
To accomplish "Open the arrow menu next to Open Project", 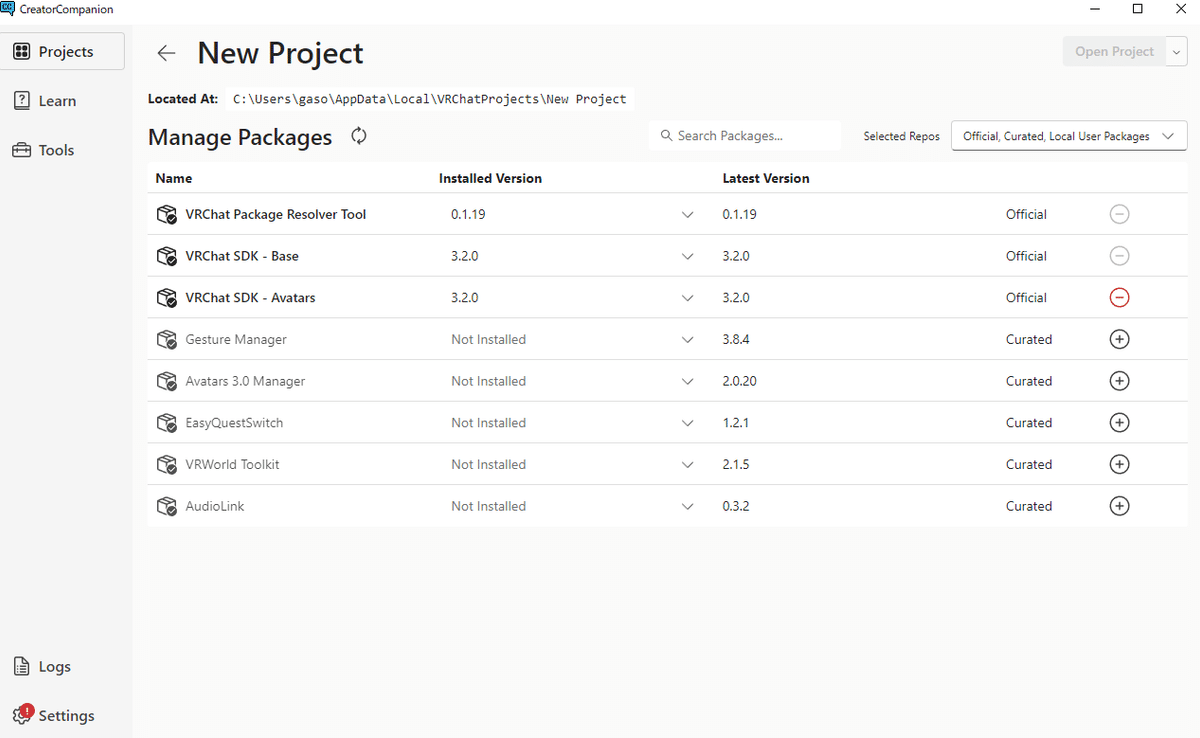I will coord(1176,52).
